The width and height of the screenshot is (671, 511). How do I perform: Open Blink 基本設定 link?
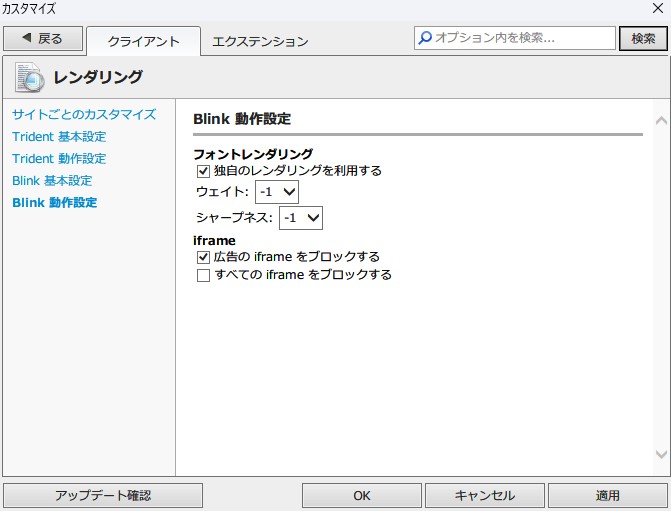(x=52, y=181)
